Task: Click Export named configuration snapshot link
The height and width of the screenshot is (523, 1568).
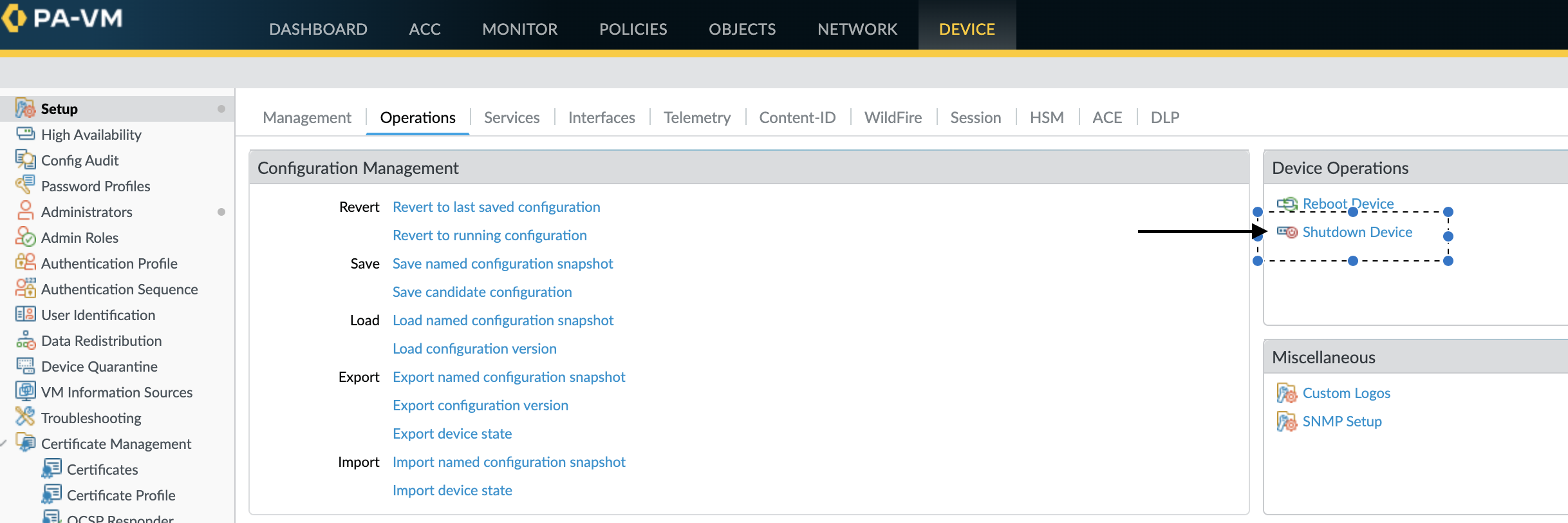Action: 509,377
